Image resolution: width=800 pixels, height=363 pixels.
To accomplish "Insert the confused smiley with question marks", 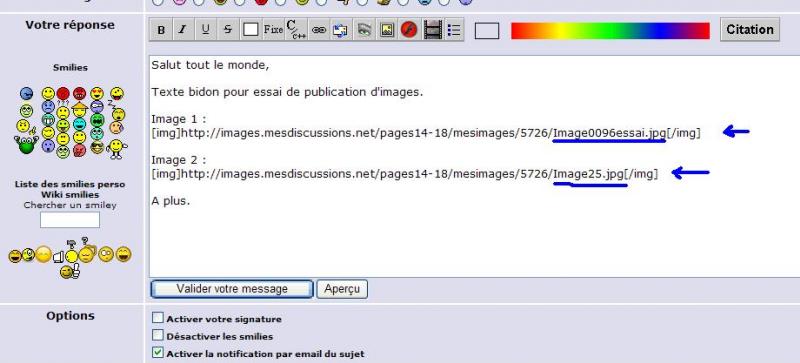I will (x=63, y=110).
